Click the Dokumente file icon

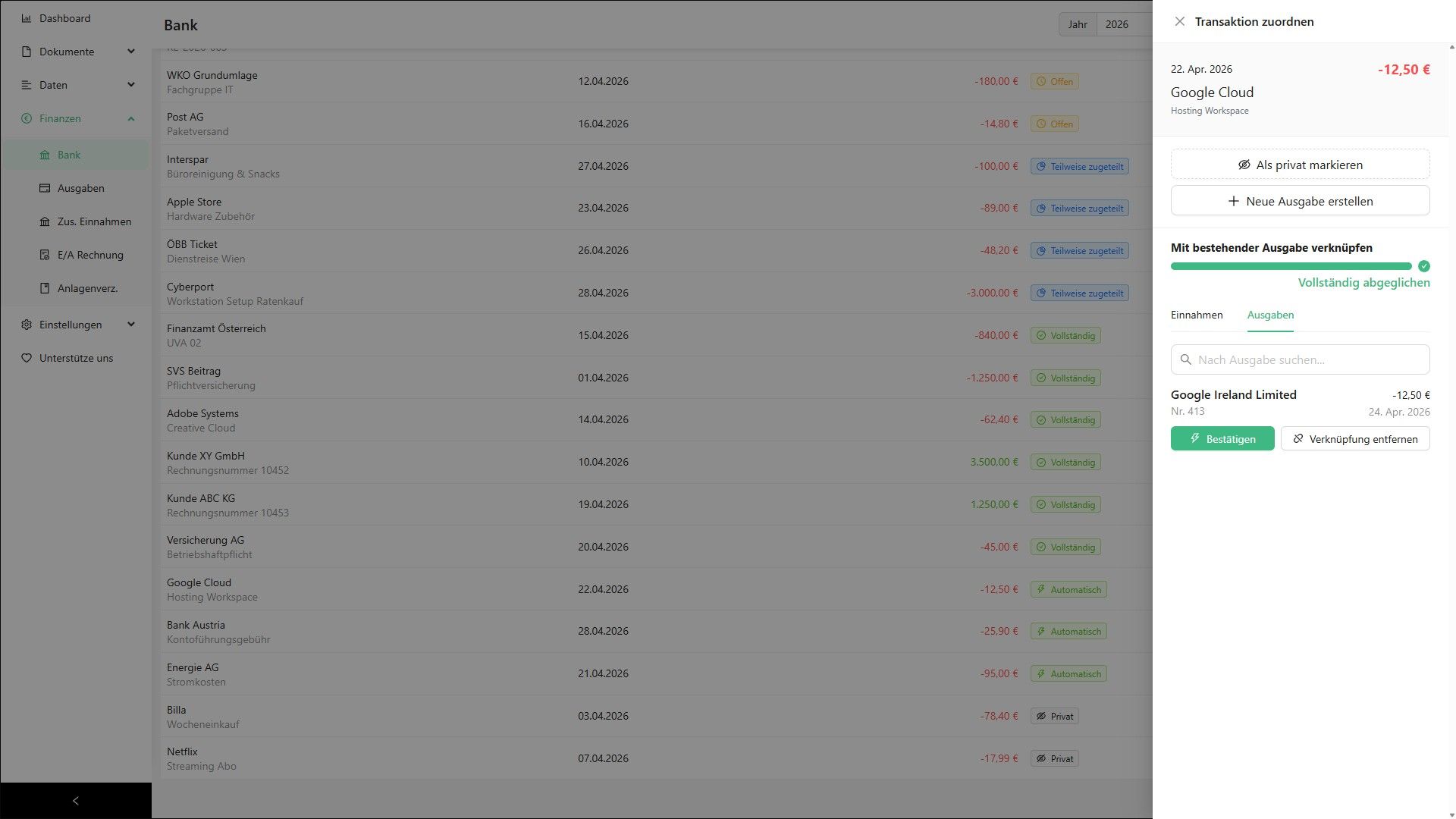click(x=27, y=52)
